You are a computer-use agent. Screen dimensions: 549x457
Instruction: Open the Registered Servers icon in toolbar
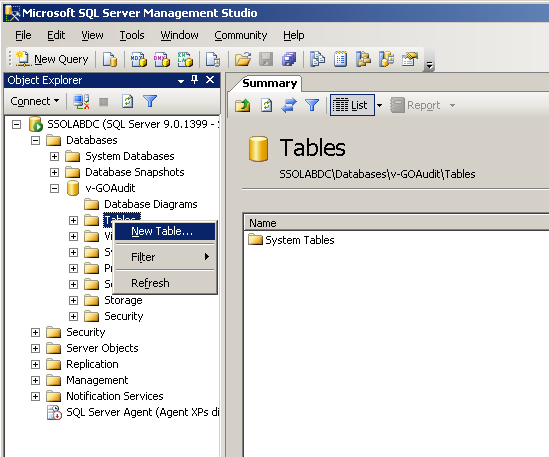[x=318, y=59]
